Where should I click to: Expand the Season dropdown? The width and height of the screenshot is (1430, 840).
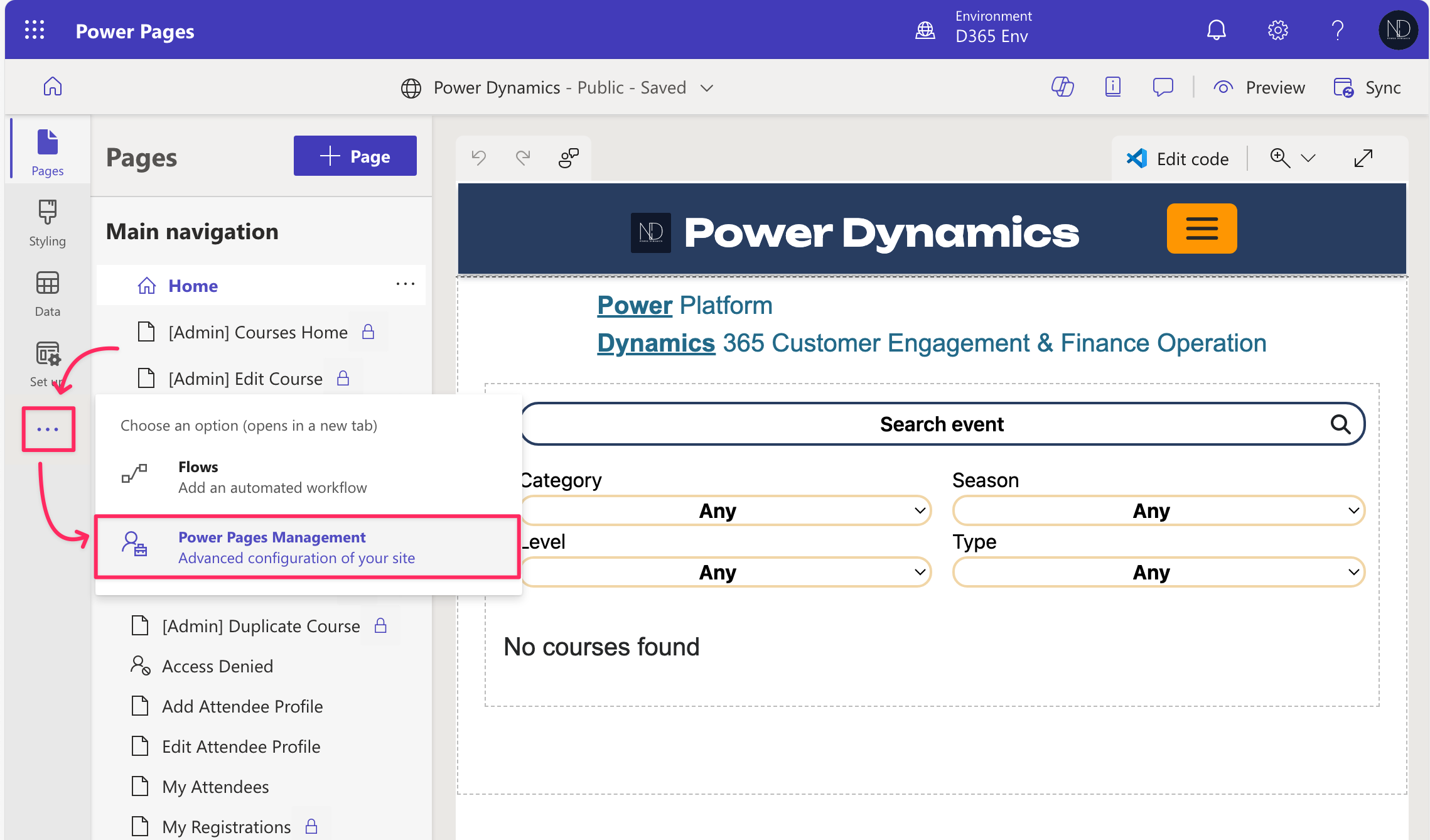point(1158,510)
